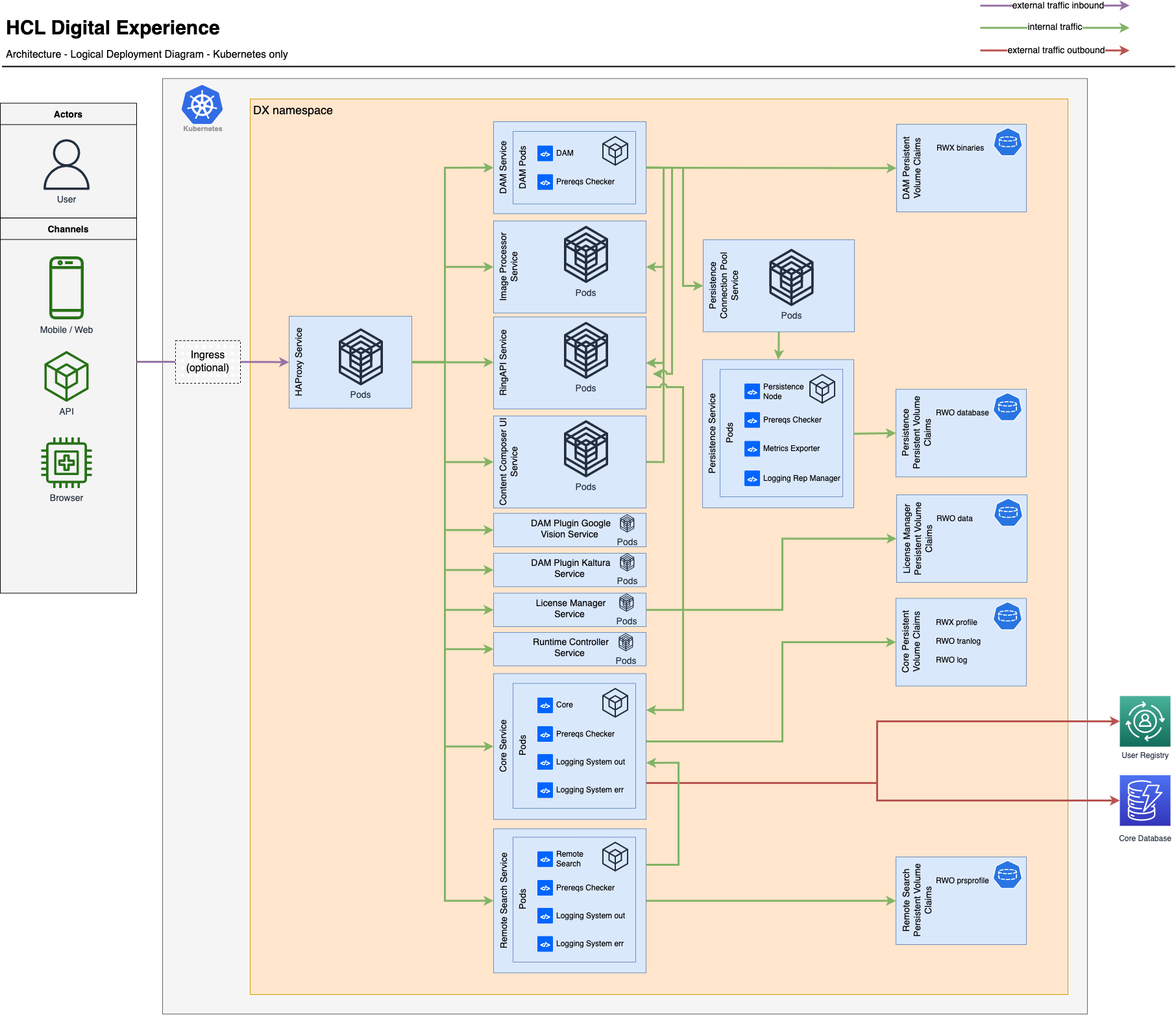Click the Core Database icon
The image size is (1176, 1015).
pos(1145,802)
